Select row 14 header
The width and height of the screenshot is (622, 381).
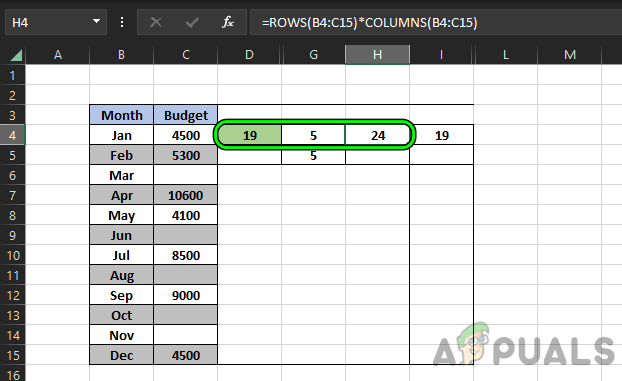[x=13, y=335]
